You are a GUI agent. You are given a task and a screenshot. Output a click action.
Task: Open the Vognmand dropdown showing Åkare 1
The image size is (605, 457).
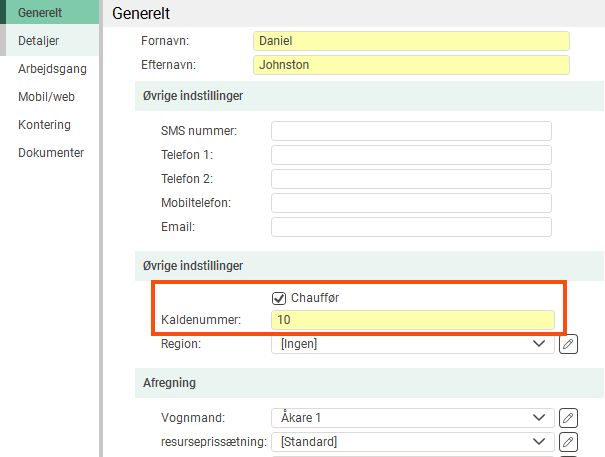[x=412, y=418]
